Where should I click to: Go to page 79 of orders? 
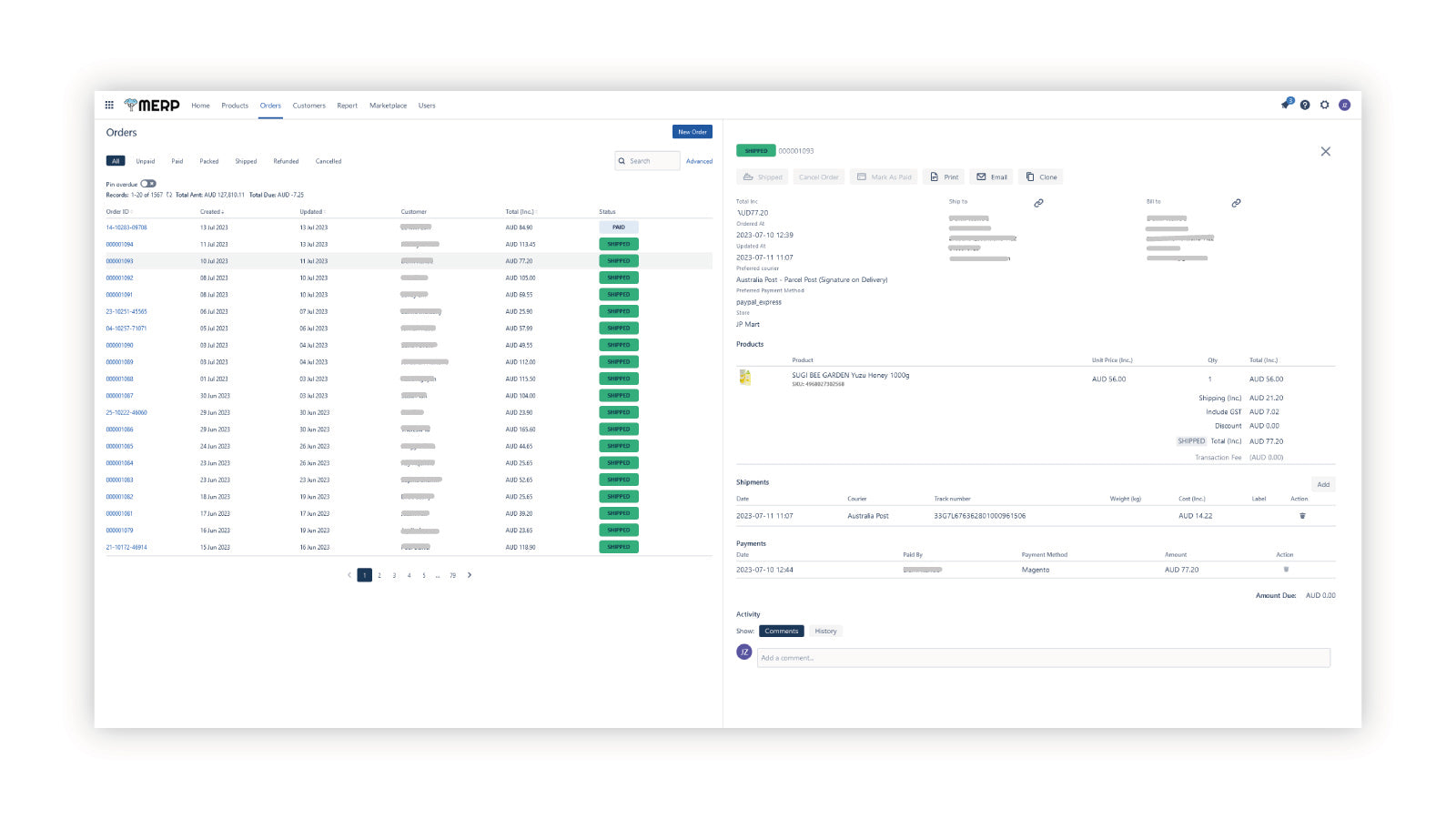pos(452,575)
